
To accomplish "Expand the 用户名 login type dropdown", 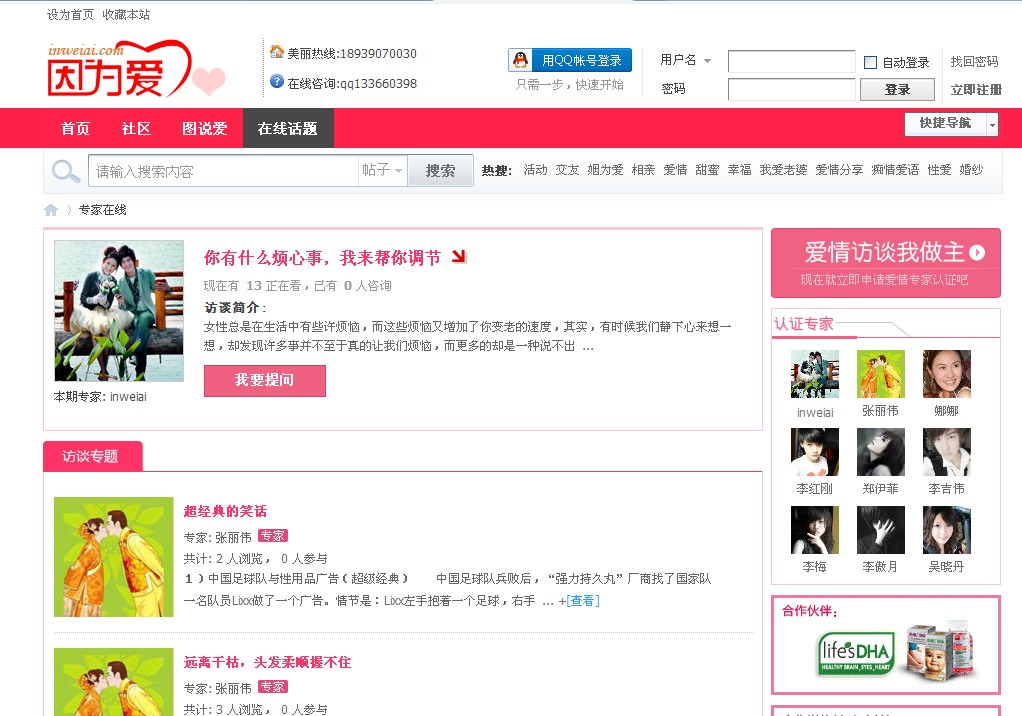I will point(707,61).
